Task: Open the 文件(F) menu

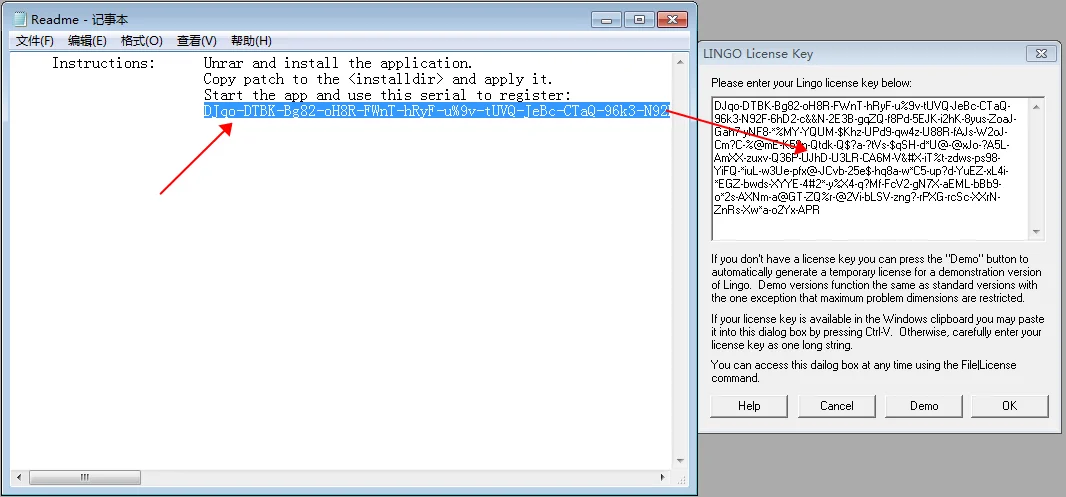Action: click(35, 41)
